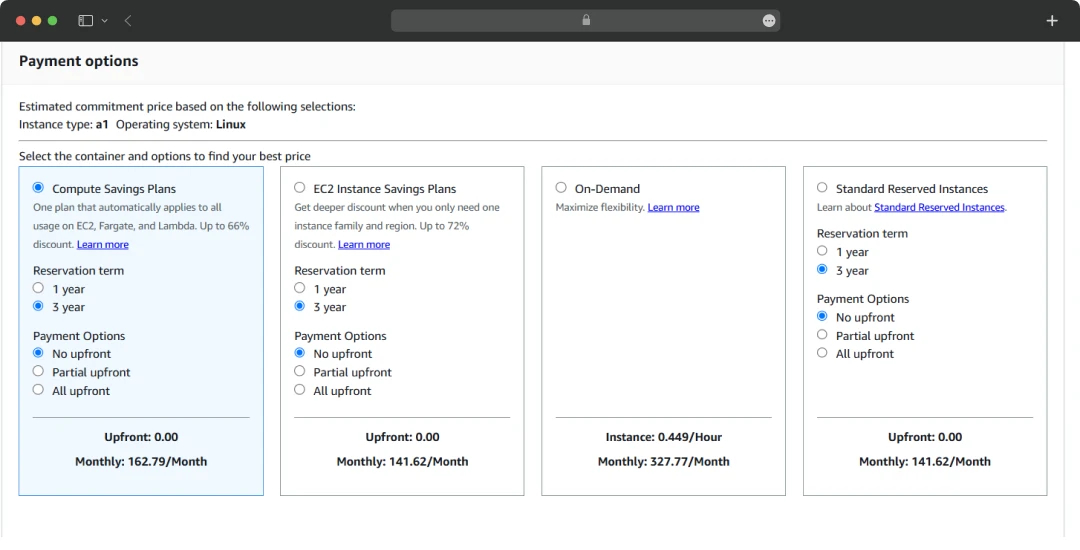Click the lock icon in address bar
This screenshot has height=550, width=1080.
tap(586, 20)
